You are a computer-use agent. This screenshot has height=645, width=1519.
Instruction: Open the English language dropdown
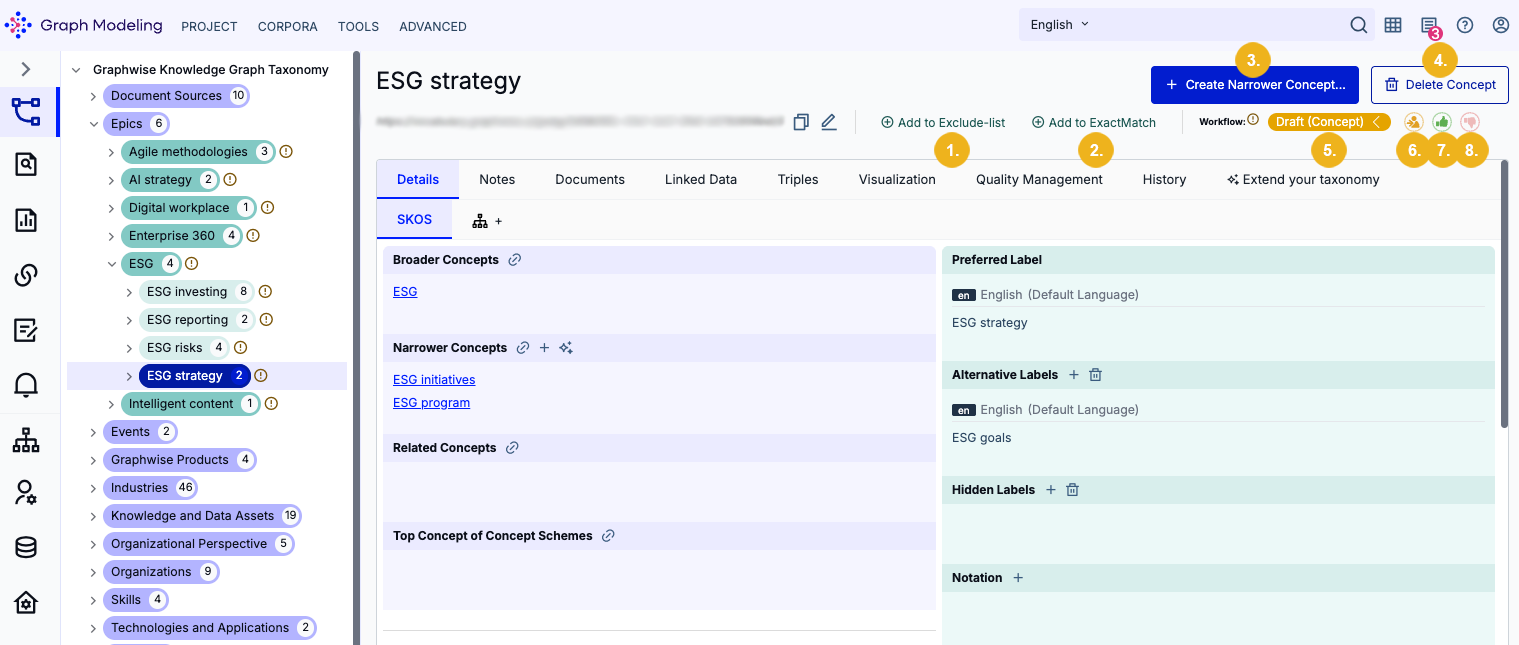(1060, 25)
